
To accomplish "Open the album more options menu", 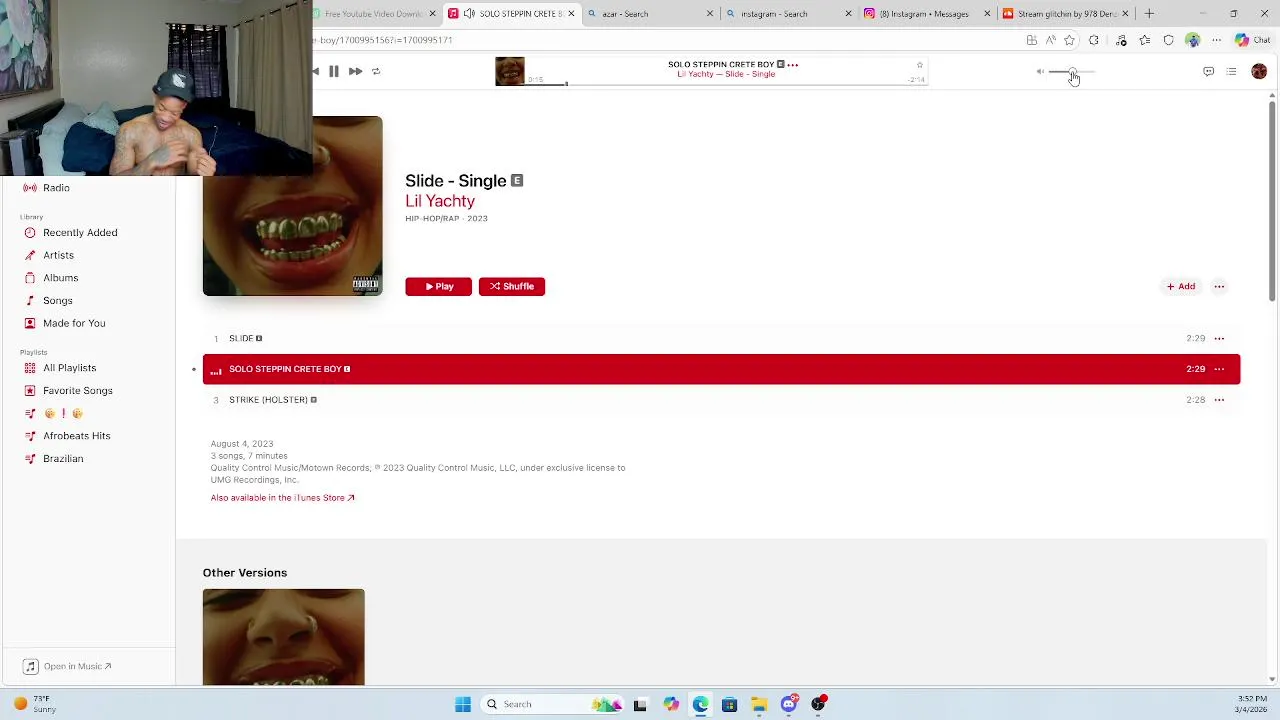I will [x=1219, y=287].
